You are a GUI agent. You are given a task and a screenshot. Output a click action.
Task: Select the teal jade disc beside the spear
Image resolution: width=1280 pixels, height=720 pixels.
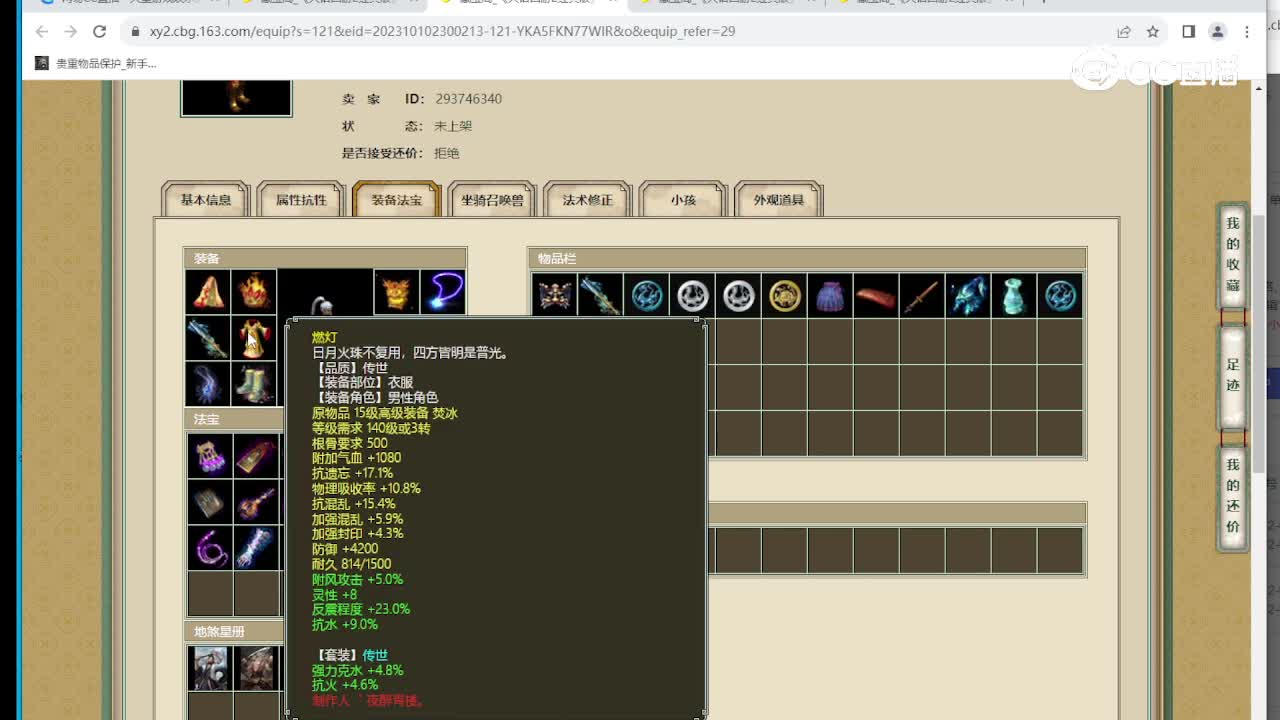(646, 295)
